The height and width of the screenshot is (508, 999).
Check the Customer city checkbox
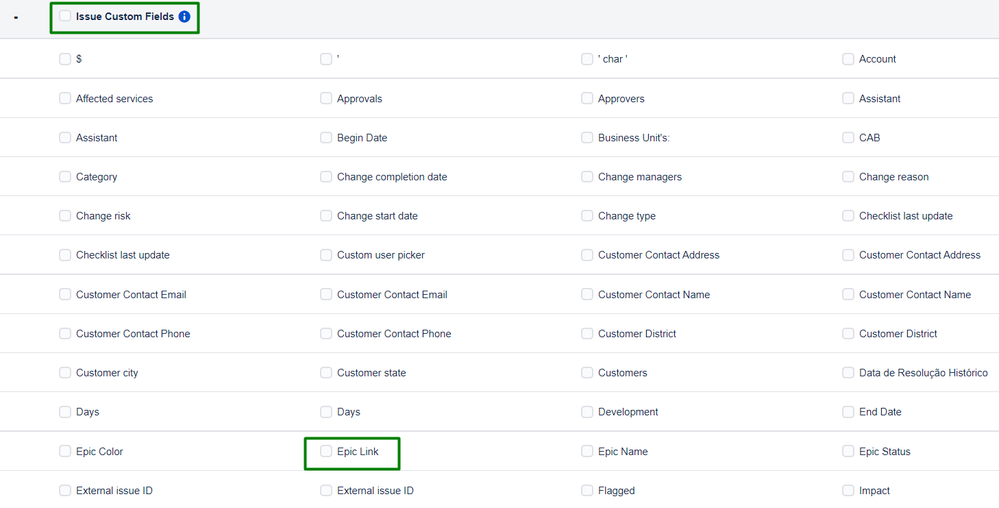[x=65, y=373]
